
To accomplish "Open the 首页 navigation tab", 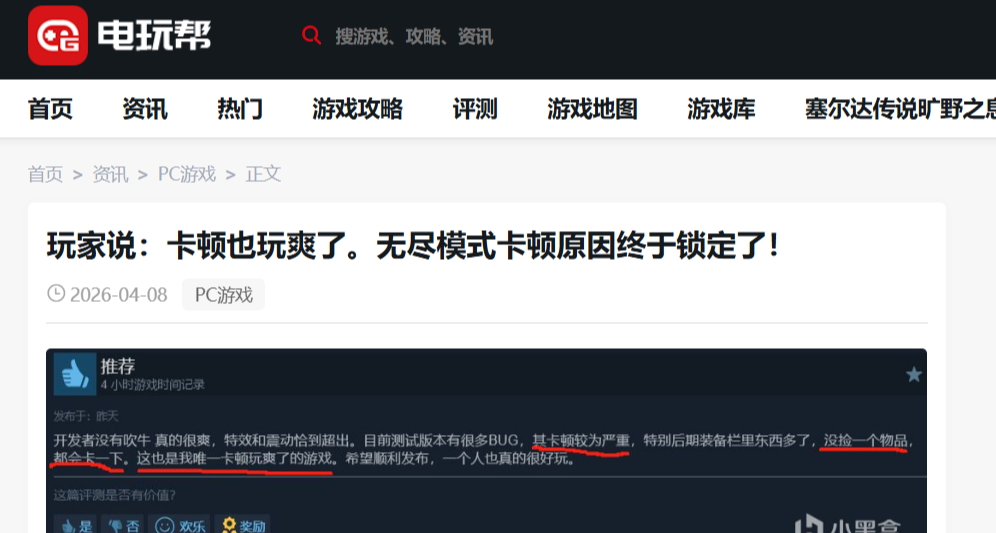I will 50,109.
